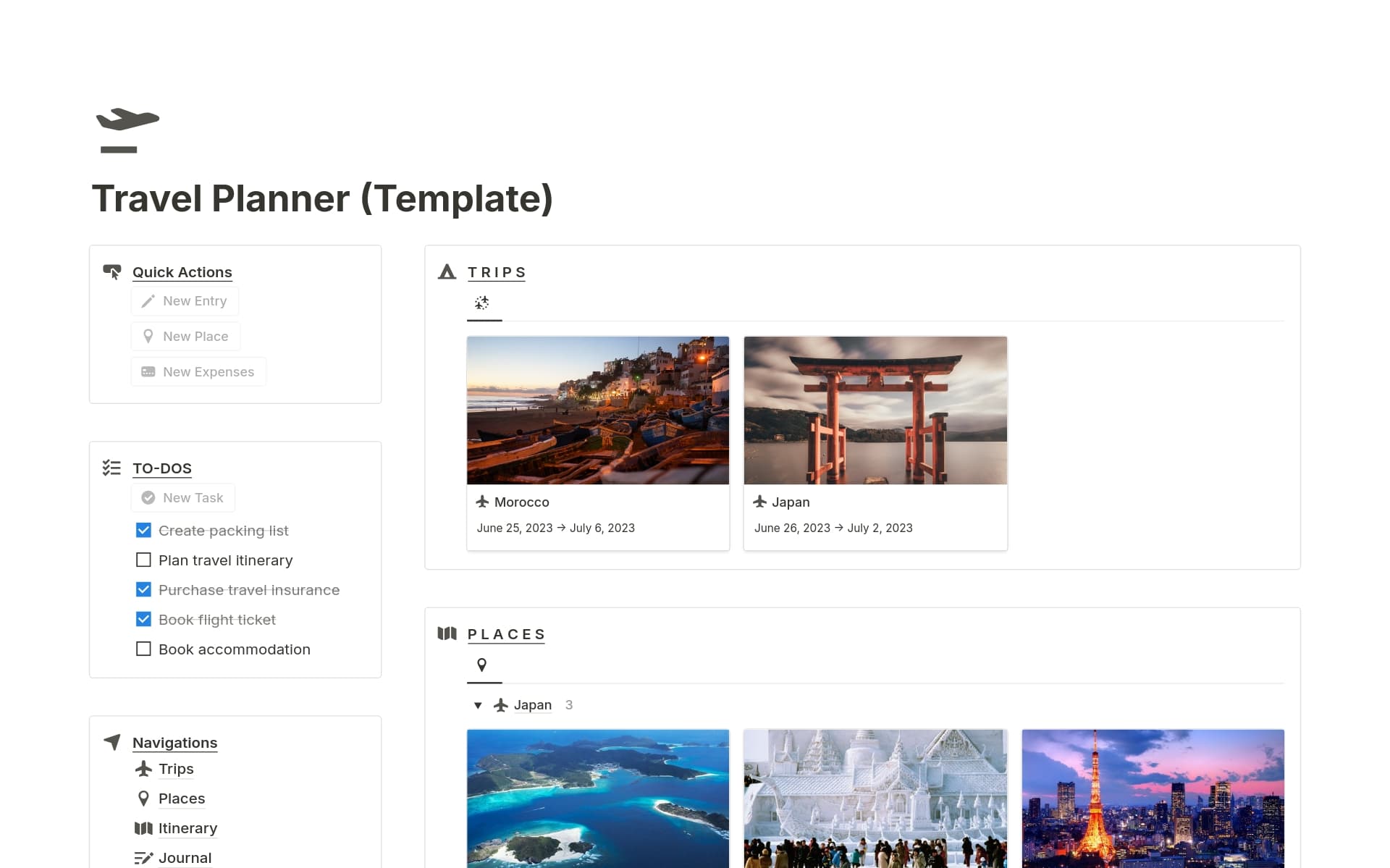Select the Trips airplane icon in Navigations
Image resolution: width=1390 pixels, height=868 pixels.
point(143,768)
